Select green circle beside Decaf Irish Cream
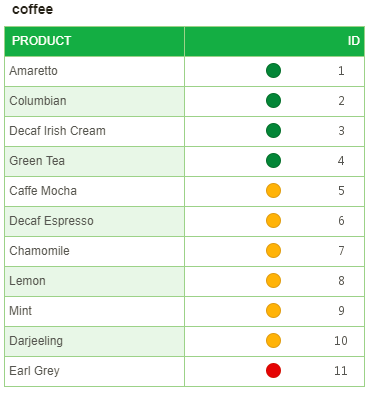This screenshot has width=368, height=395. pyautogui.click(x=273, y=131)
